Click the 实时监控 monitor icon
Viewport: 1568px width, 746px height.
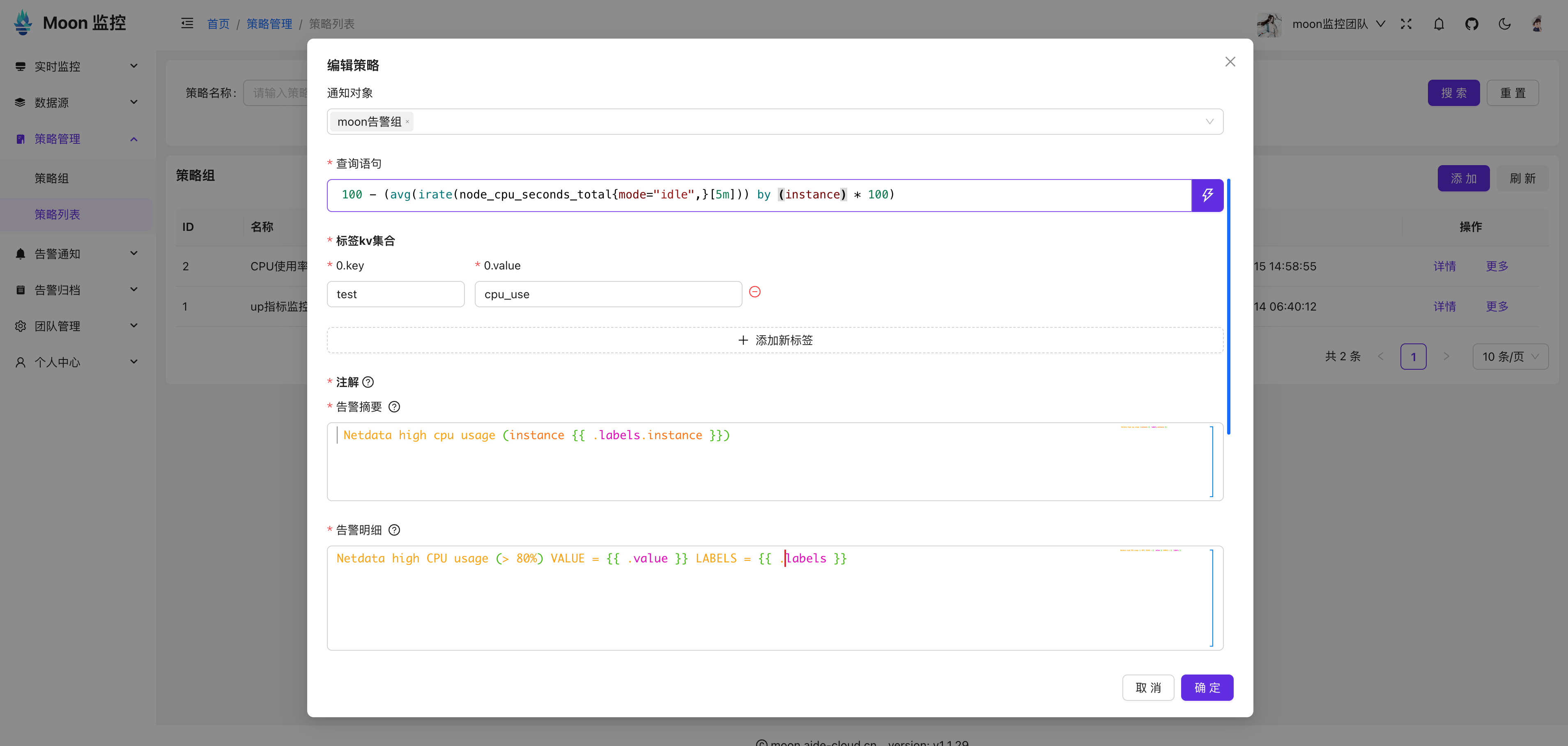tap(21, 67)
